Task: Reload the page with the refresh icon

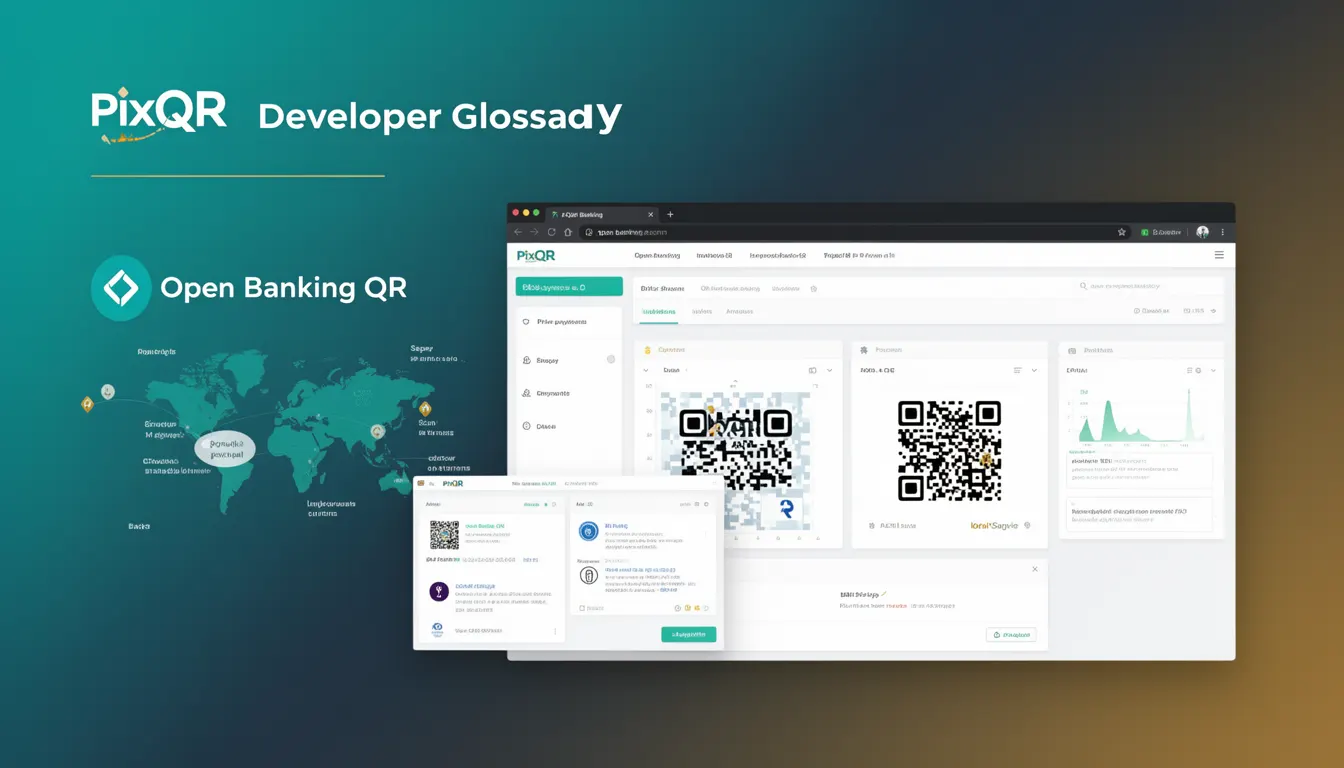Action: coord(551,232)
